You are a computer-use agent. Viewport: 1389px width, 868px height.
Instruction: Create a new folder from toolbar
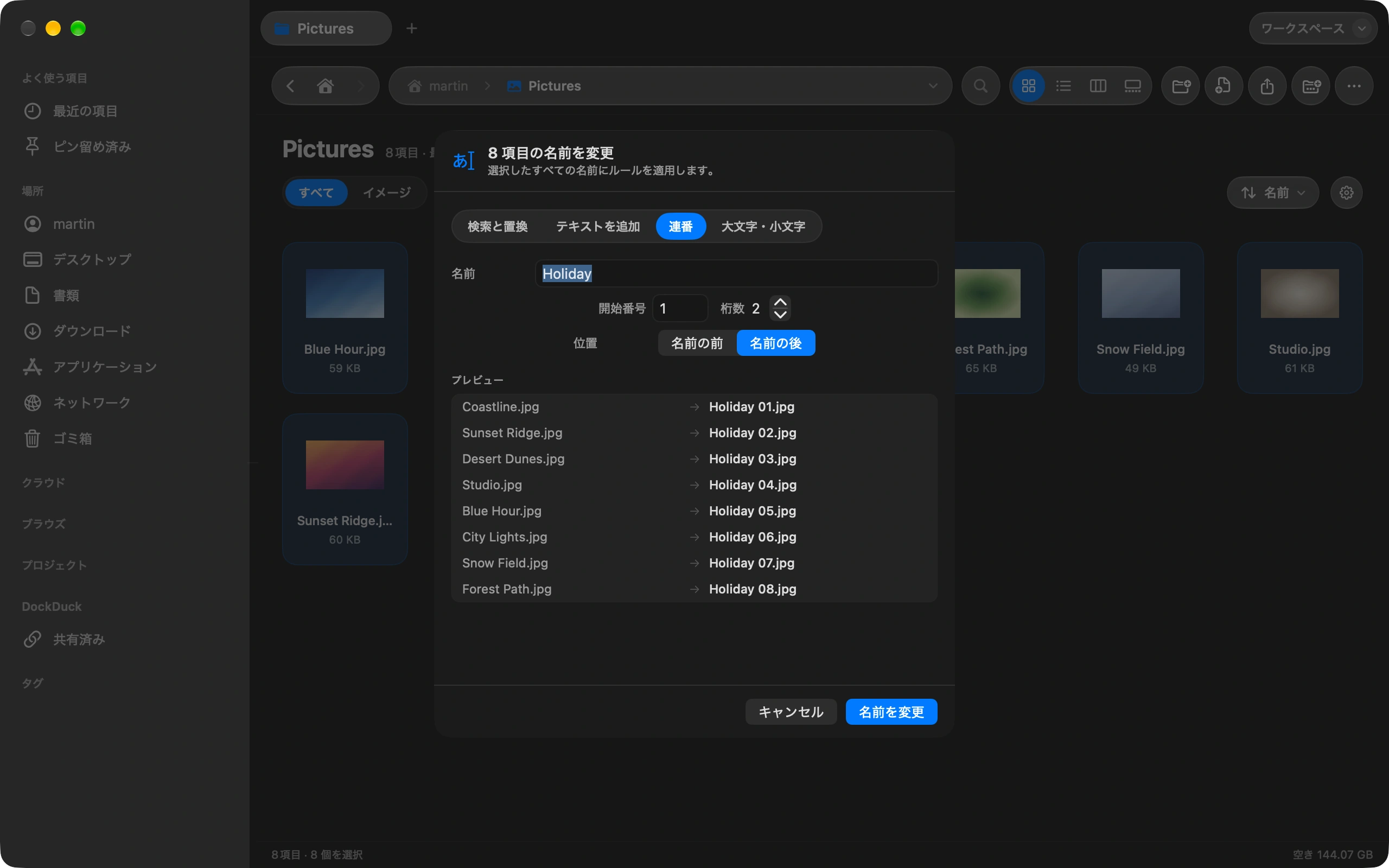click(1181, 86)
